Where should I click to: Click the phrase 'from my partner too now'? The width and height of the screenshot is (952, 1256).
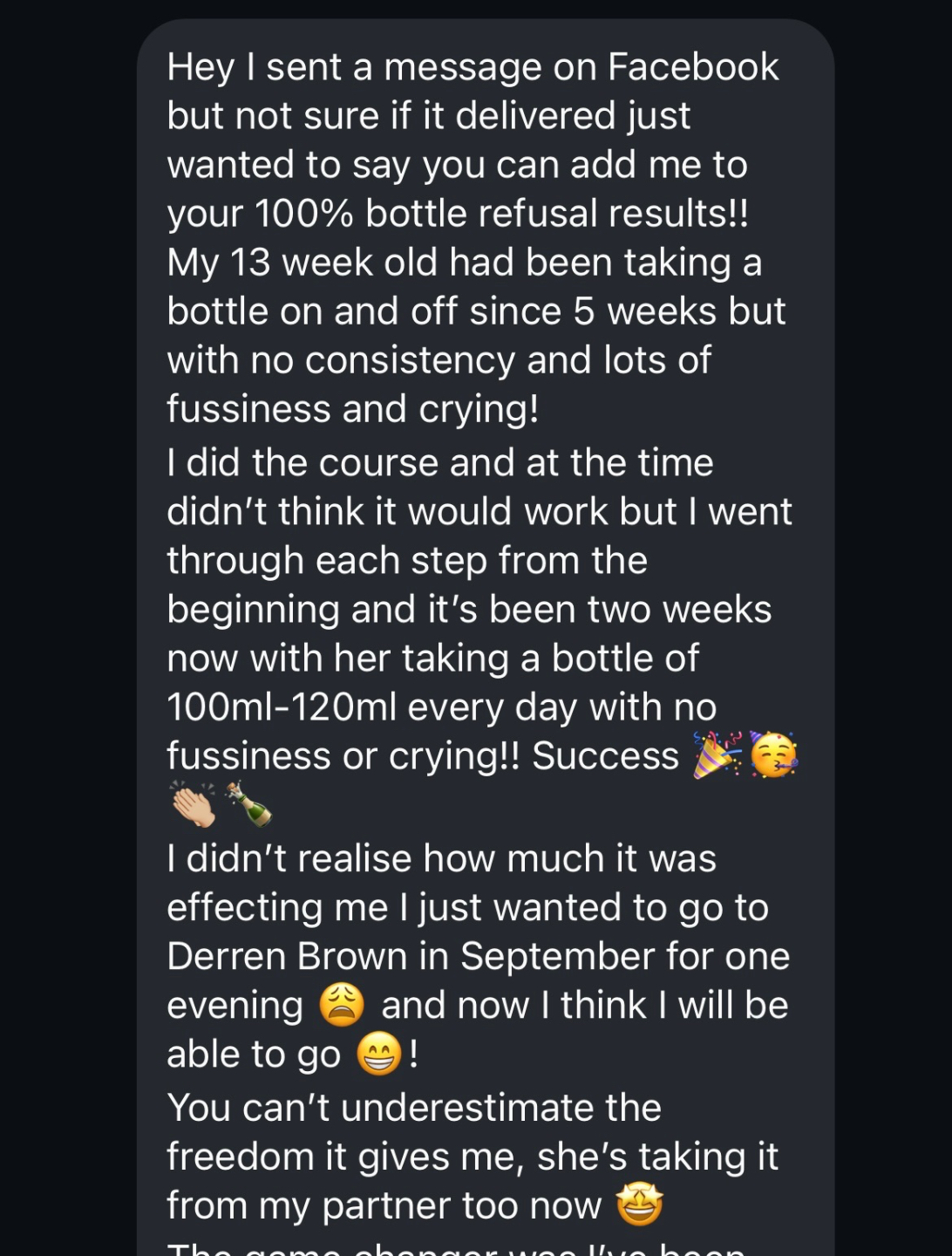[384, 1205]
